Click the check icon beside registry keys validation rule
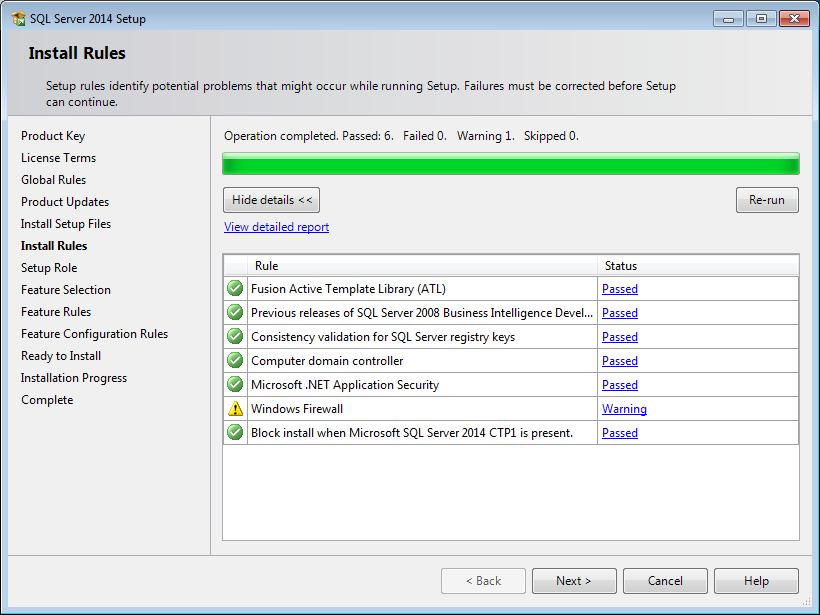Screen dimensions: 820x615 pos(234,336)
